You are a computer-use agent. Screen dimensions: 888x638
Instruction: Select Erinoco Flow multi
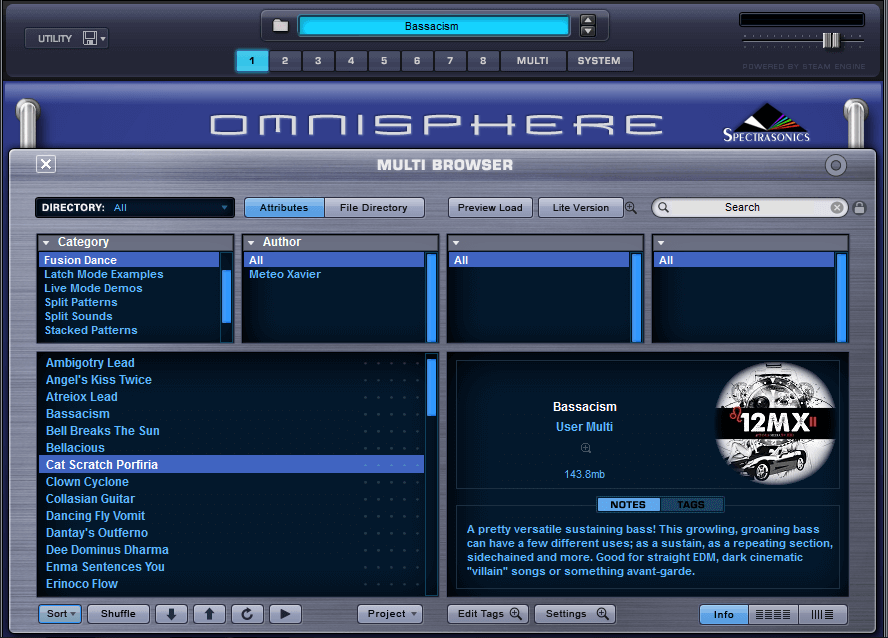[231, 584]
